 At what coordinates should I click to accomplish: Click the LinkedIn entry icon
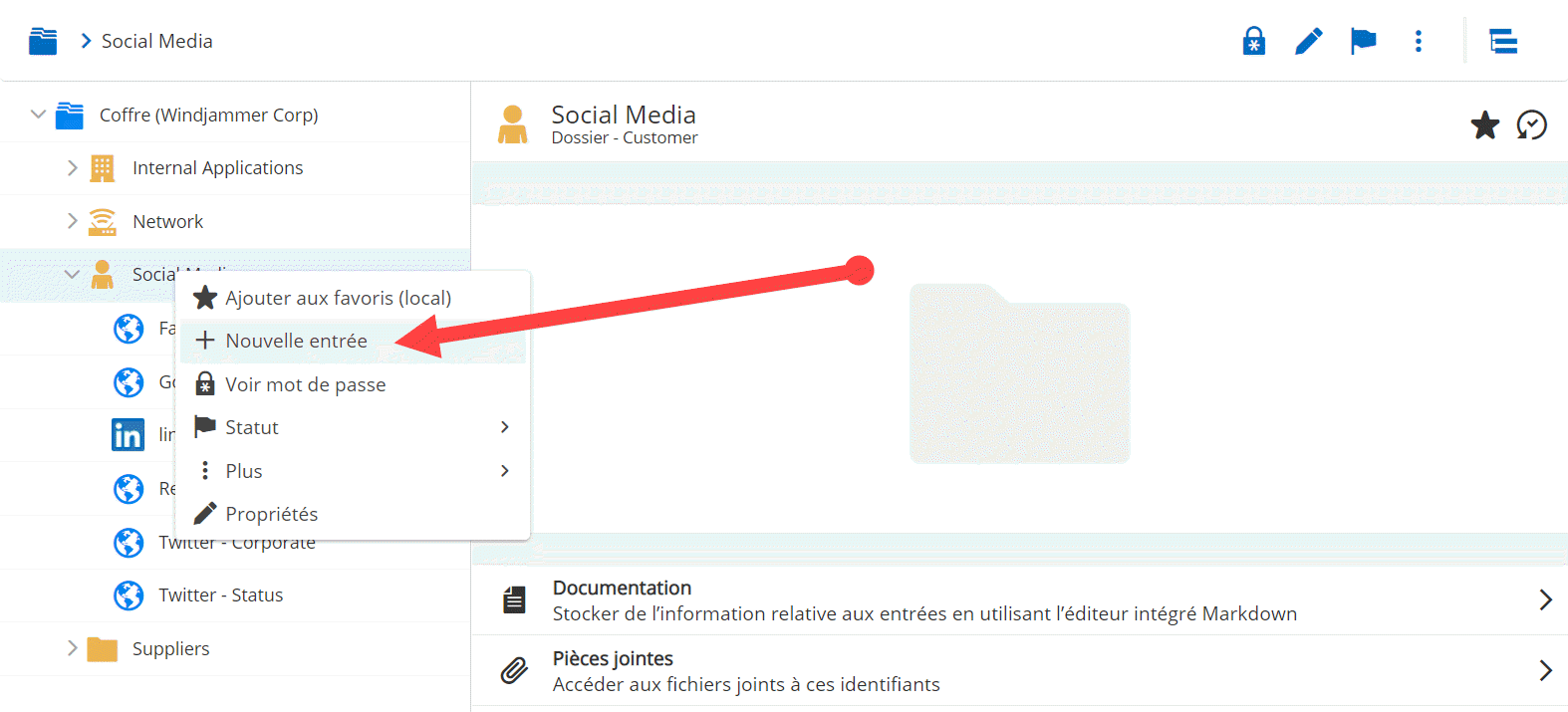tap(128, 435)
